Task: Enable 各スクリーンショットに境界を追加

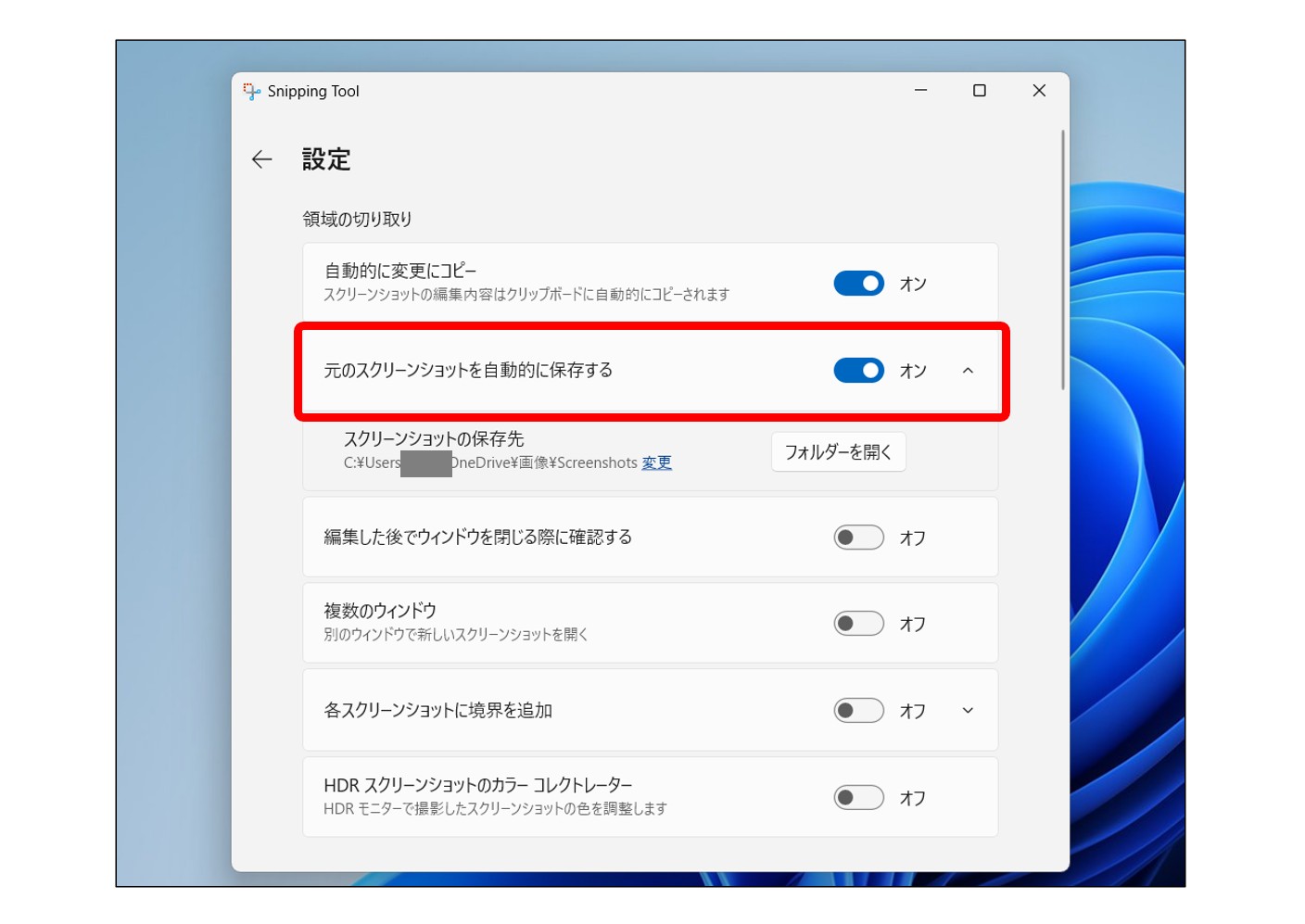Action: click(858, 710)
